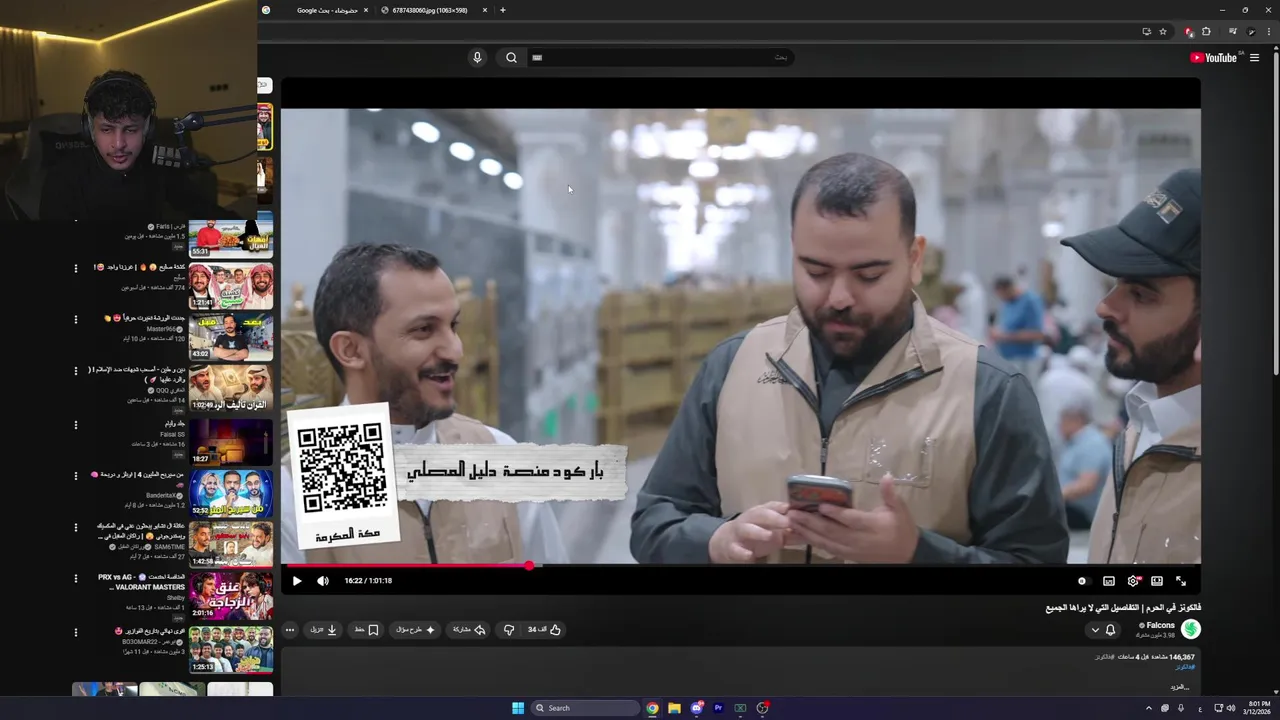
Task: Open more actions three-dot button under video
Action: pos(290,630)
